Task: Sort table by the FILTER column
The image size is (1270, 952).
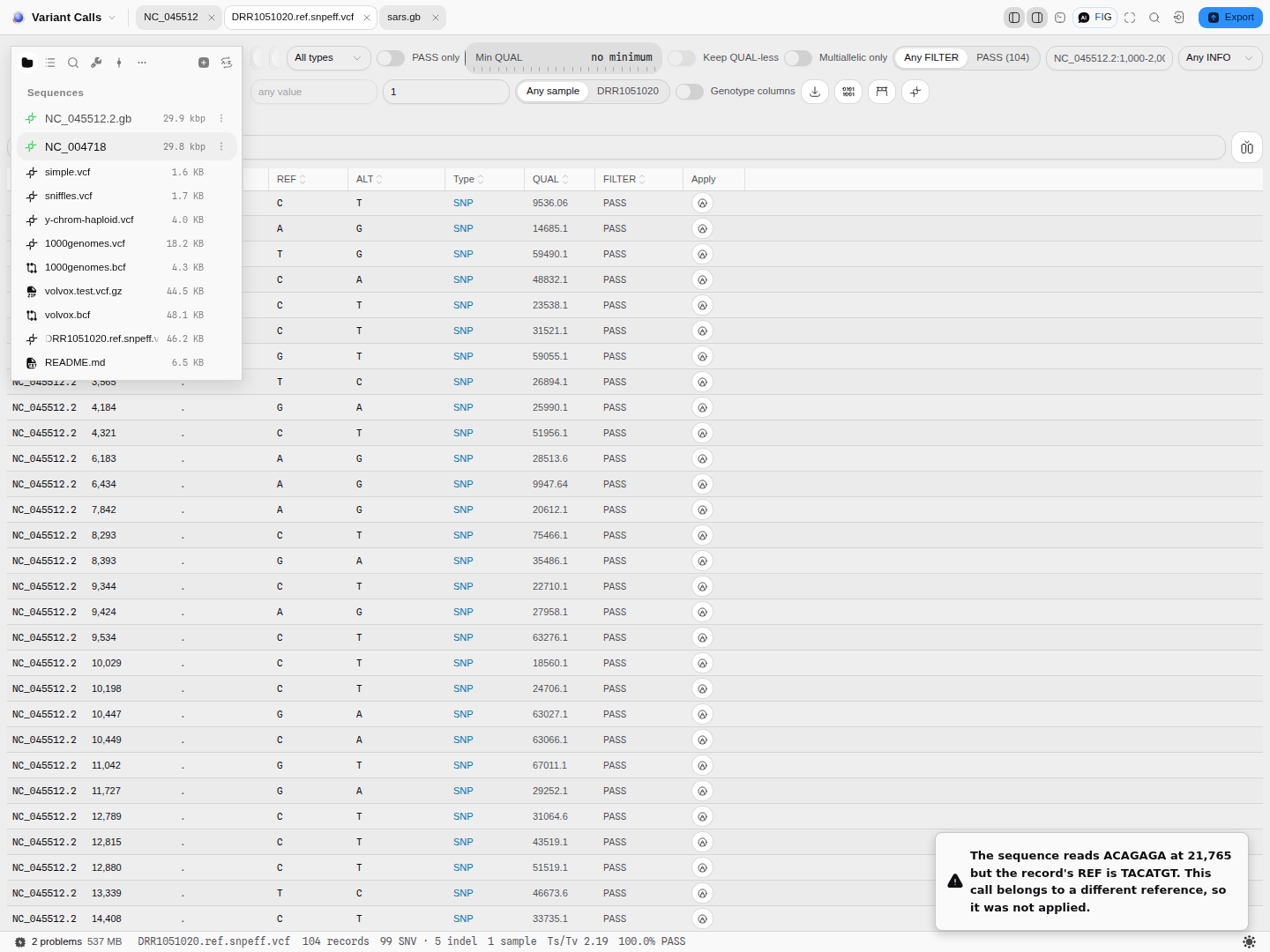Action: 624,180
